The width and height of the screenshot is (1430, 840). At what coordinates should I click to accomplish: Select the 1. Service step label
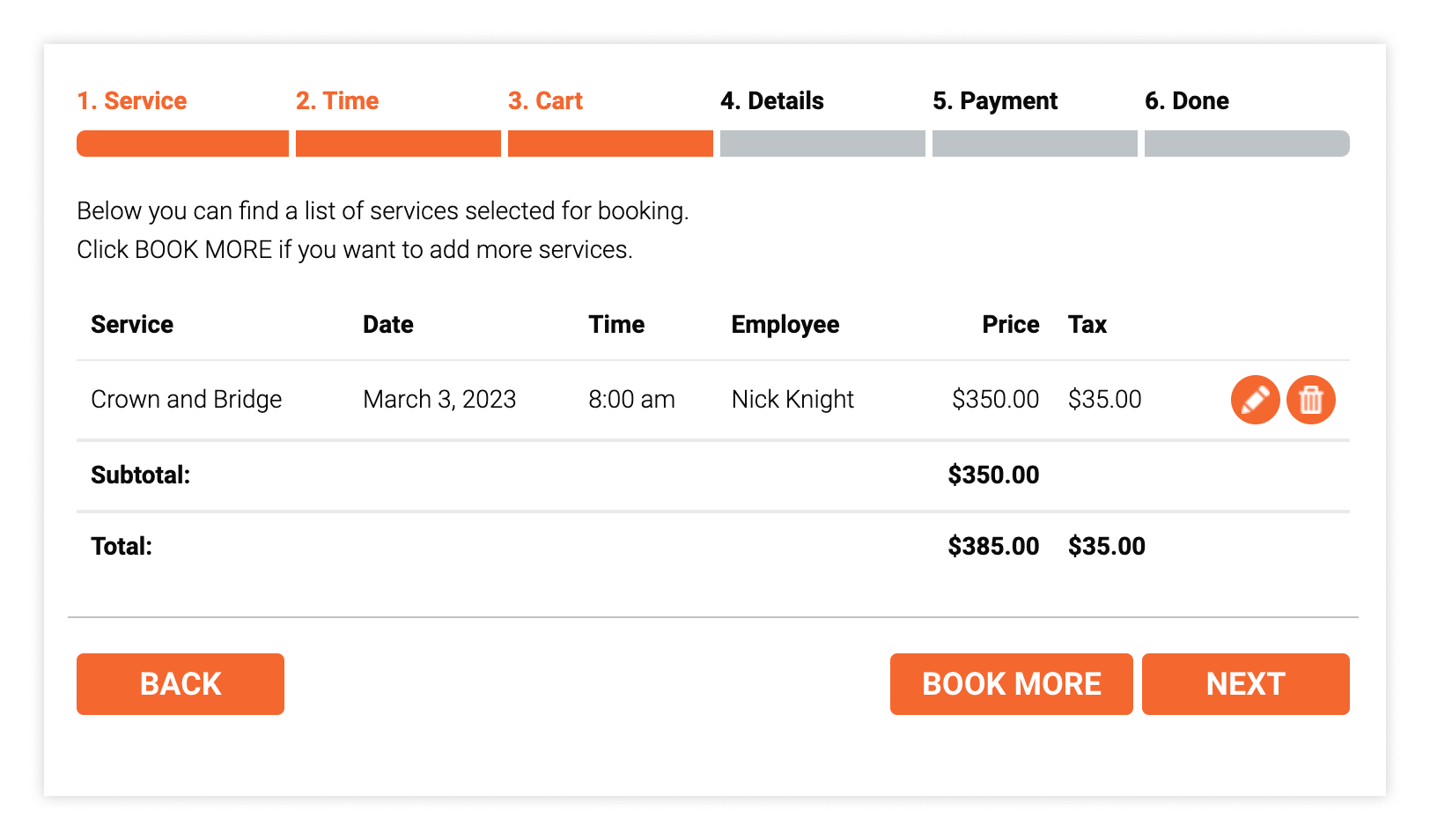pos(132,101)
